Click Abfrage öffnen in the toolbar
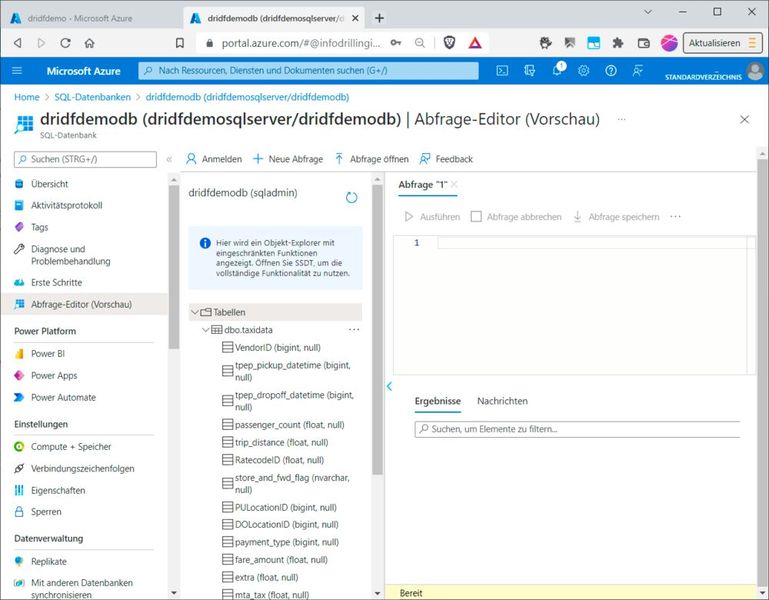This screenshot has height=600, width=769. click(x=372, y=159)
